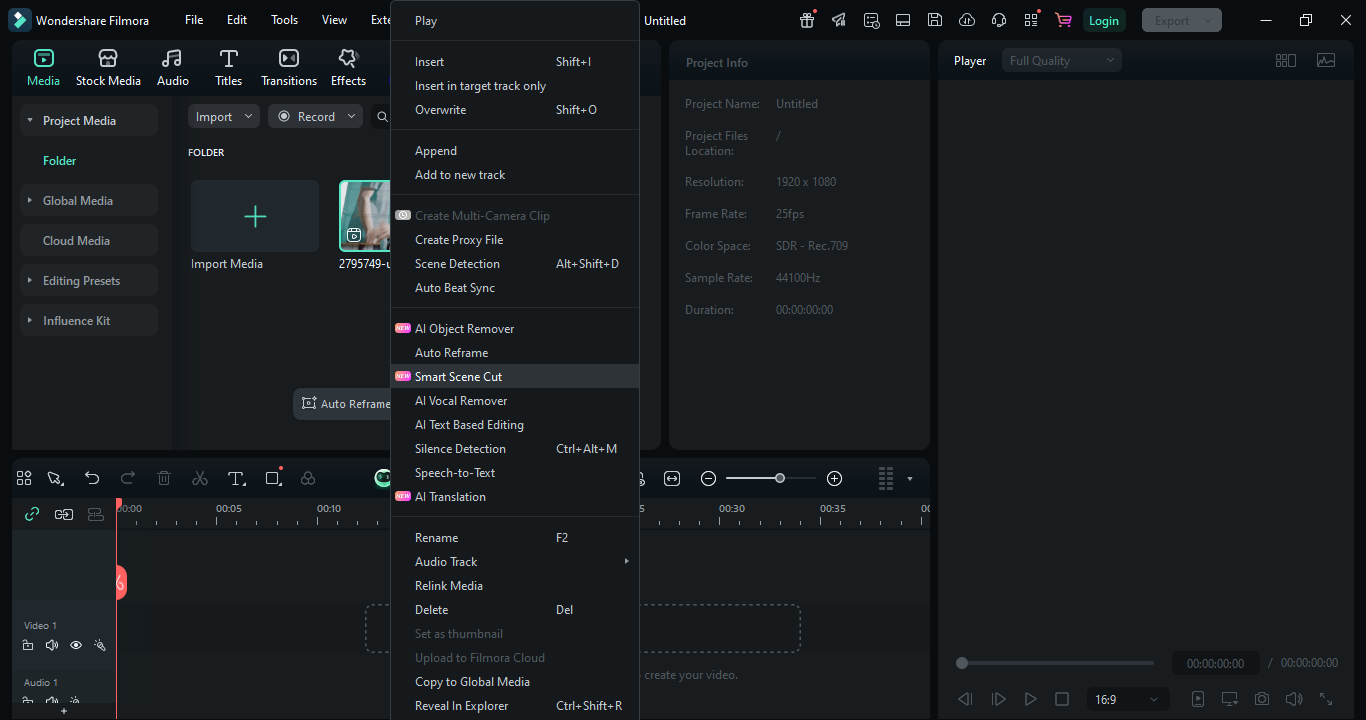Toggle player volume speaker icon
1366x720 pixels.
point(1294,699)
